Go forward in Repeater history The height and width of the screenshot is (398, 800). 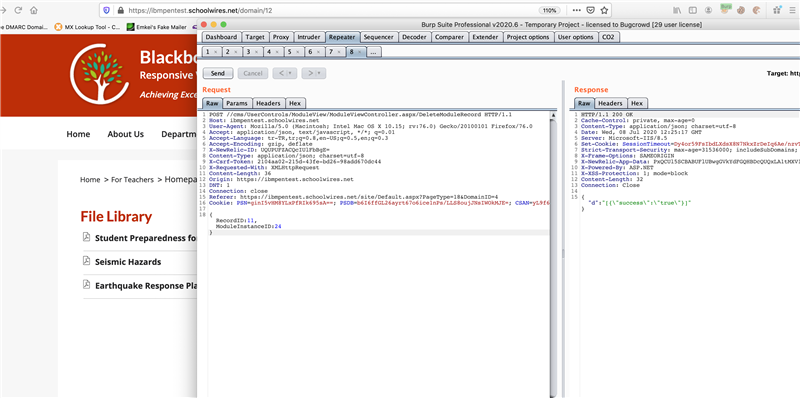coord(309,73)
